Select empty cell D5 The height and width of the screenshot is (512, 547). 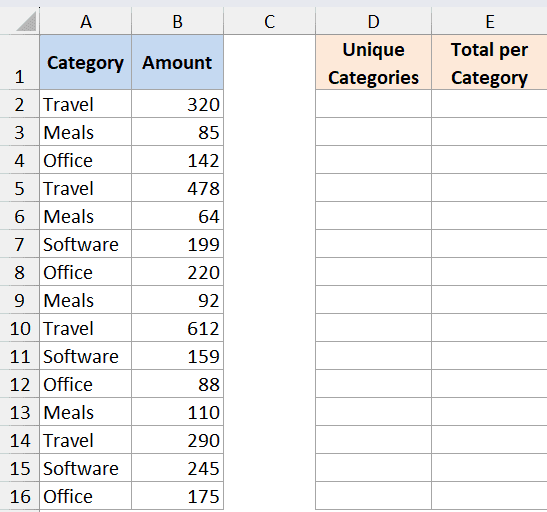tap(373, 188)
